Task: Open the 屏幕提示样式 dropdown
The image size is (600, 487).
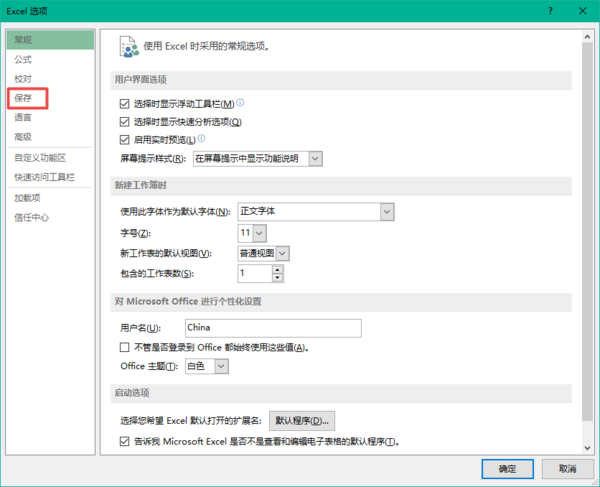Action: click(315, 158)
